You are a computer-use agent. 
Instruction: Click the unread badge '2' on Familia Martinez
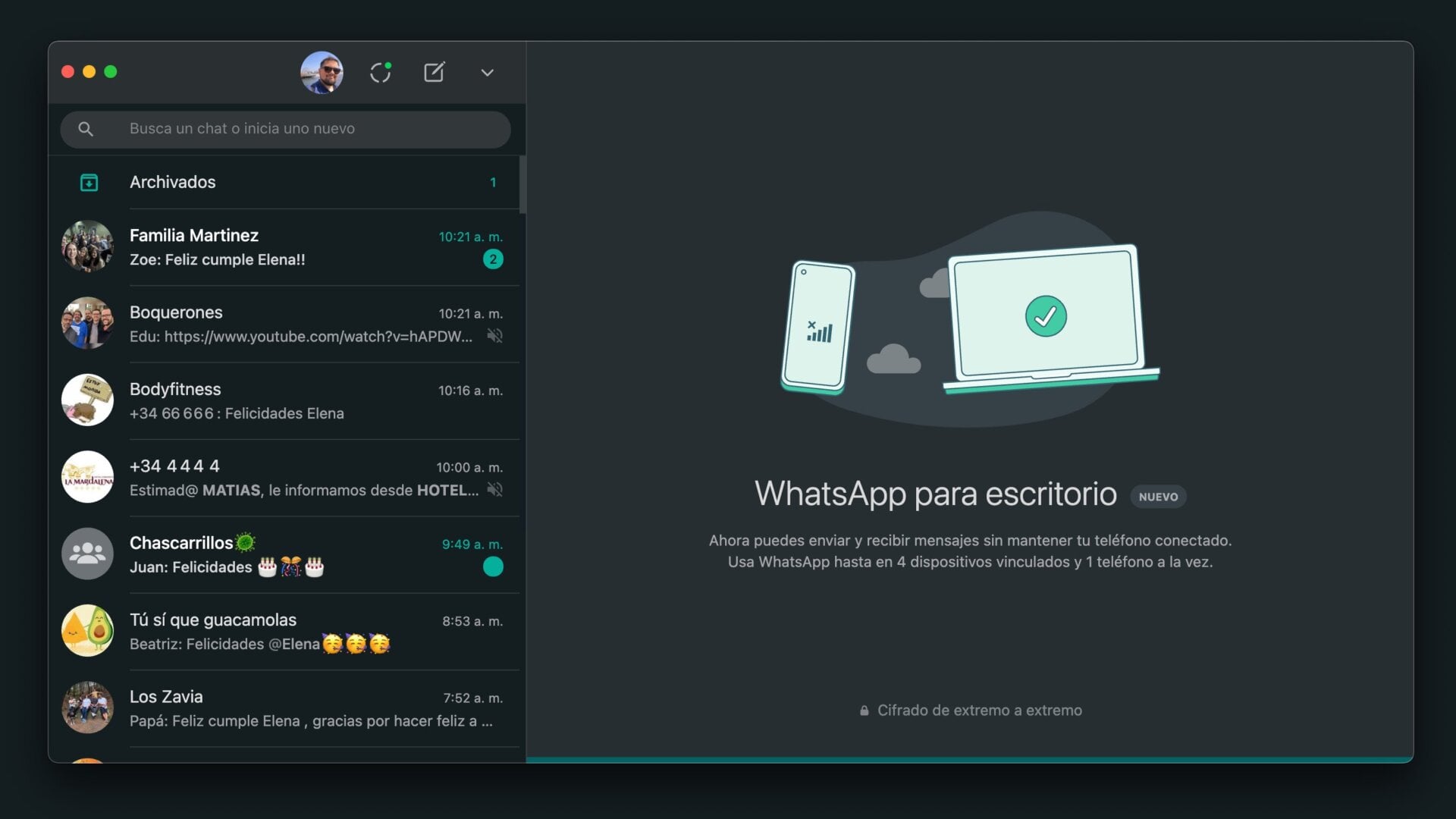[493, 259]
